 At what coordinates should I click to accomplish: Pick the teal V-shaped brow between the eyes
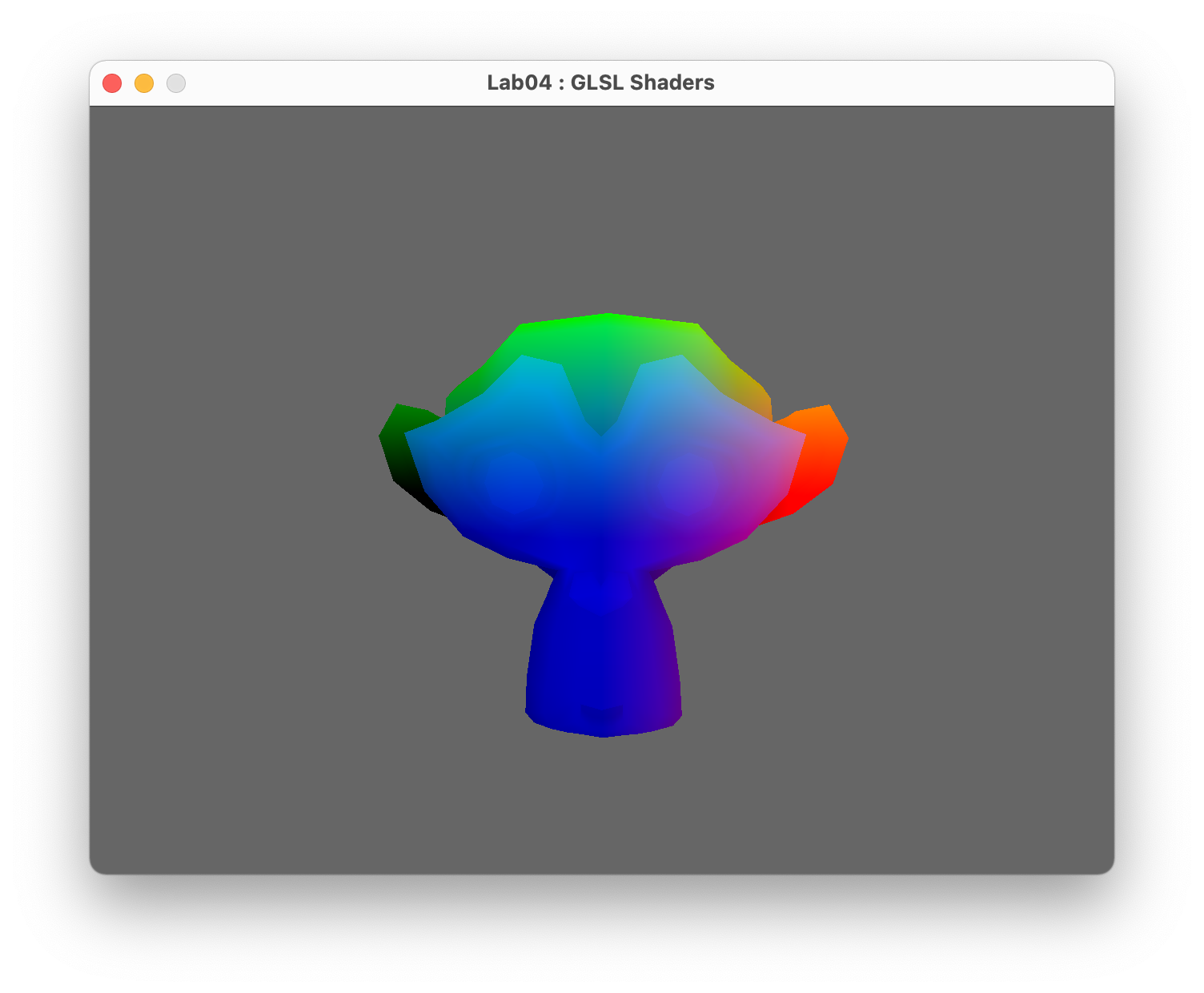coord(600,400)
